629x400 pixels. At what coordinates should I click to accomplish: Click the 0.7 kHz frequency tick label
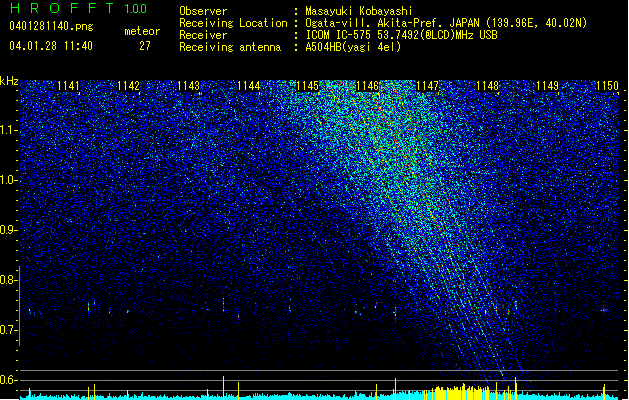(x=9, y=330)
